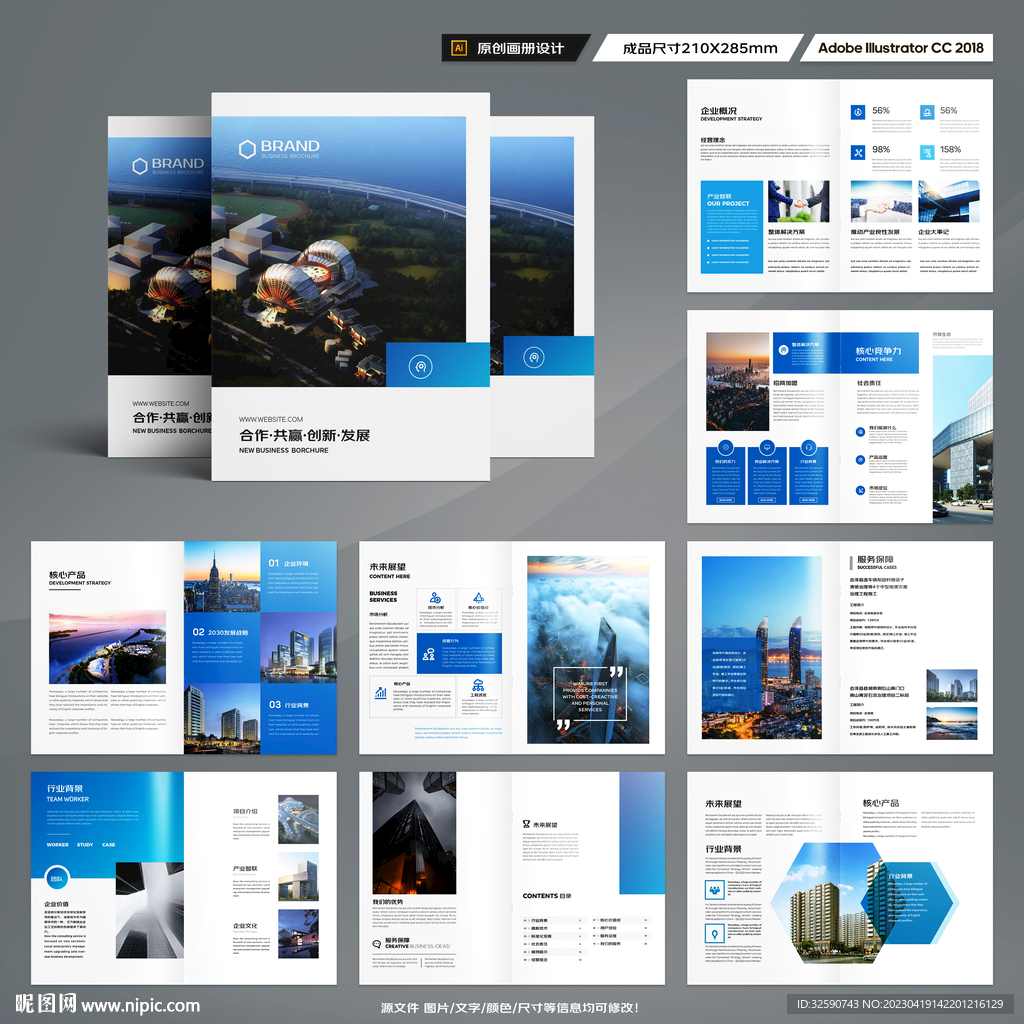The height and width of the screenshot is (1024, 1024).
Task: Click the 01 企业环境 blue tile
Action: coord(298,577)
